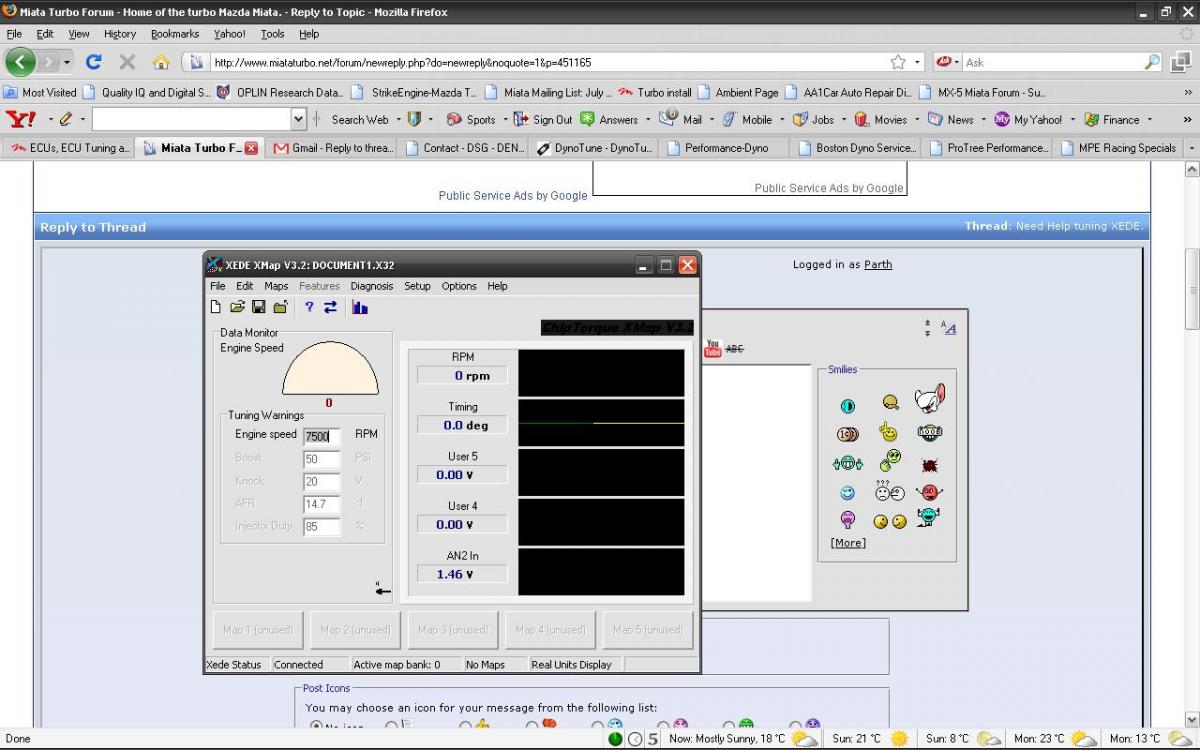The height and width of the screenshot is (750, 1200).
Task: Open the bar chart icon in XMap toolbar
Action: tap(359, 308)
